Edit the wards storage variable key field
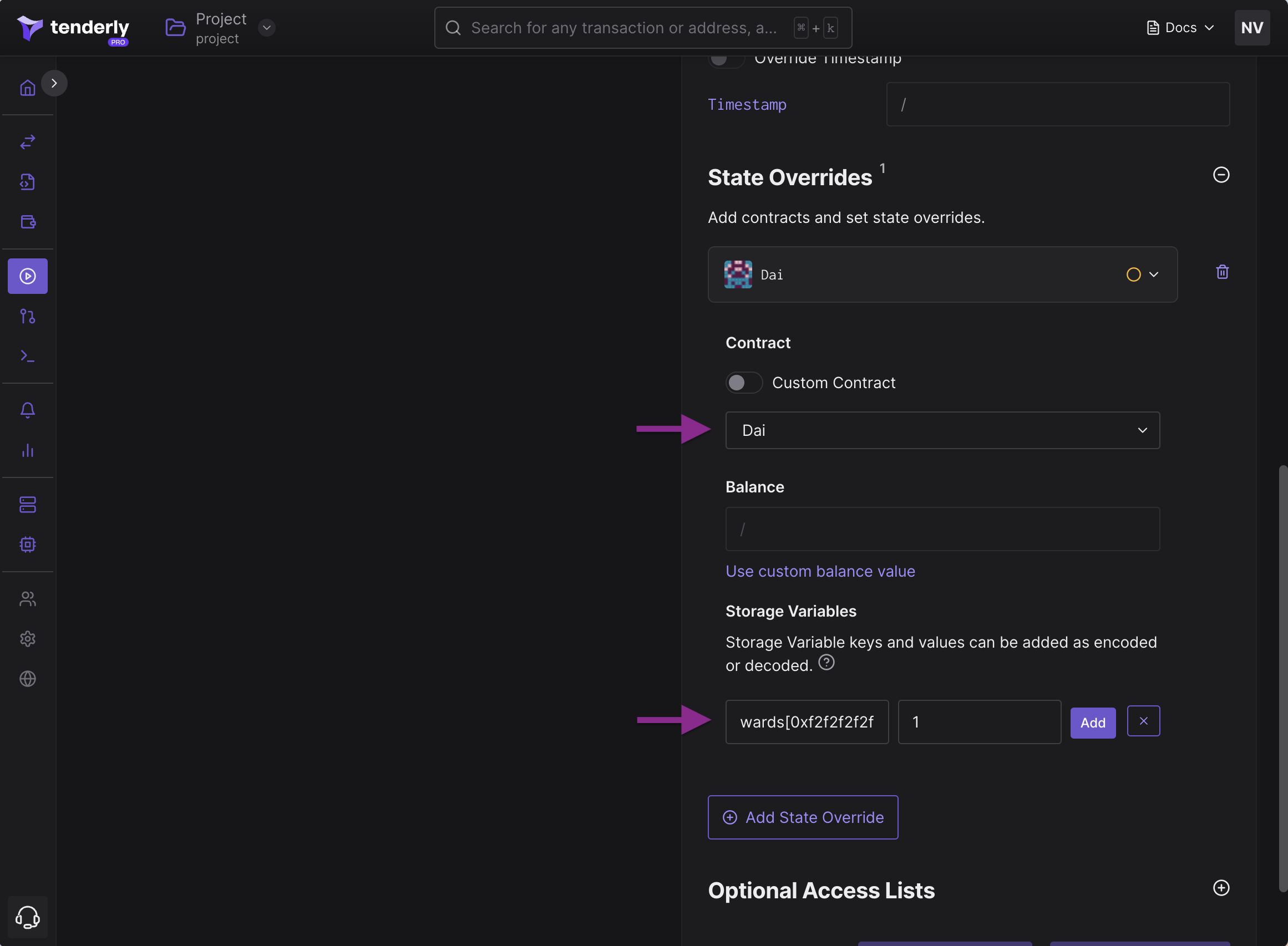The width and height of the screenshot is (1288, 946). point(807,722)
